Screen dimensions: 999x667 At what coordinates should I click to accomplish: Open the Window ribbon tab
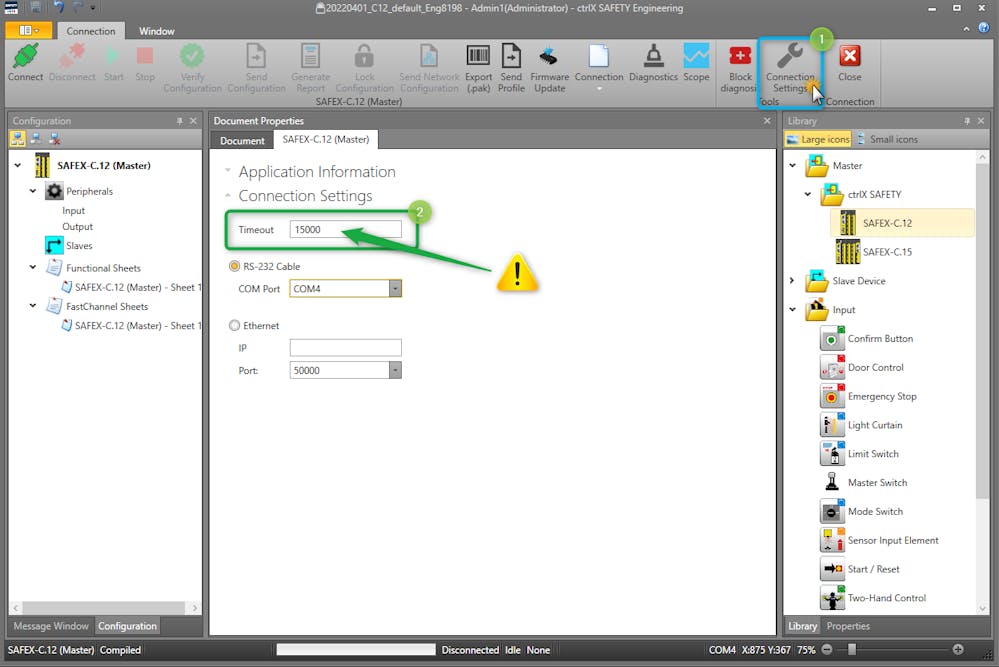click(x=157, y=31)
